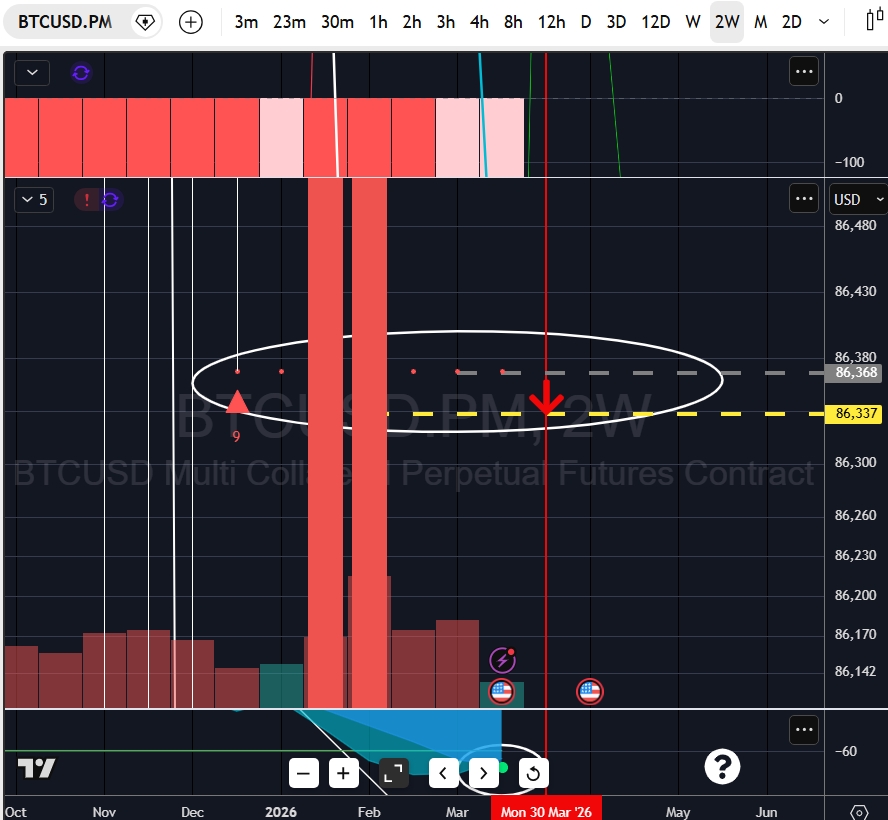The width and height of the screenshot is (888, 820).
Task: Click the 86,368 grey price label
Action: click(854, 373)
